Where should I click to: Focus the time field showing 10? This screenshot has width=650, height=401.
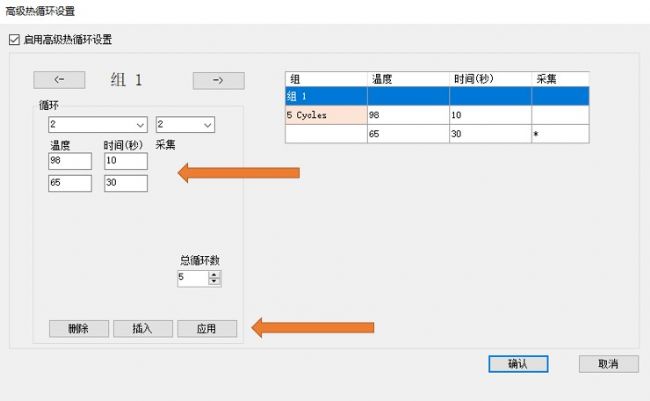(125, 161)
